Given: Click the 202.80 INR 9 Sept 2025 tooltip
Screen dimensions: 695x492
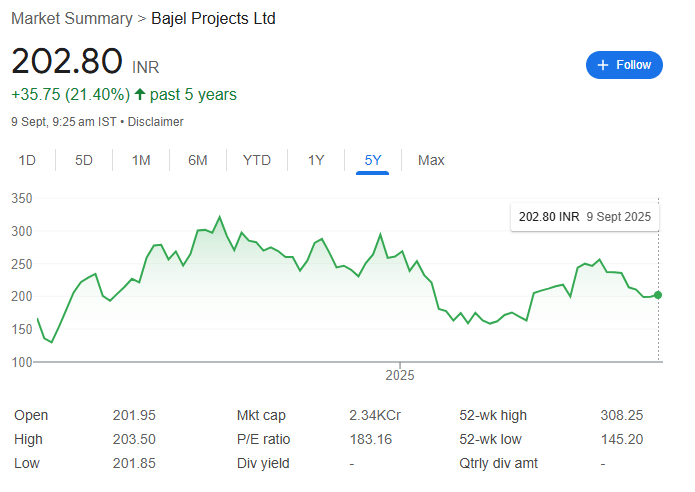Looking at the screenshot, I should (585, 217).
